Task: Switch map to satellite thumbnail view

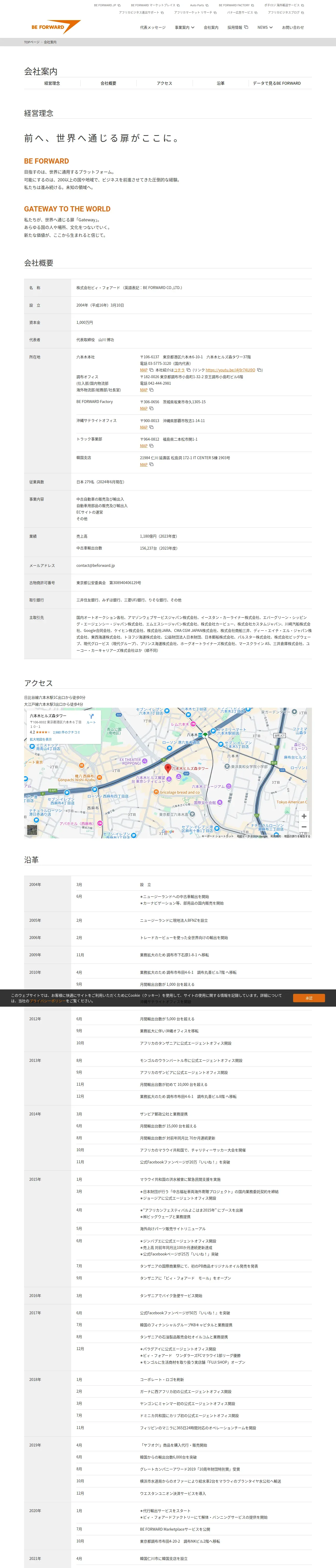Action: (32, 830)
